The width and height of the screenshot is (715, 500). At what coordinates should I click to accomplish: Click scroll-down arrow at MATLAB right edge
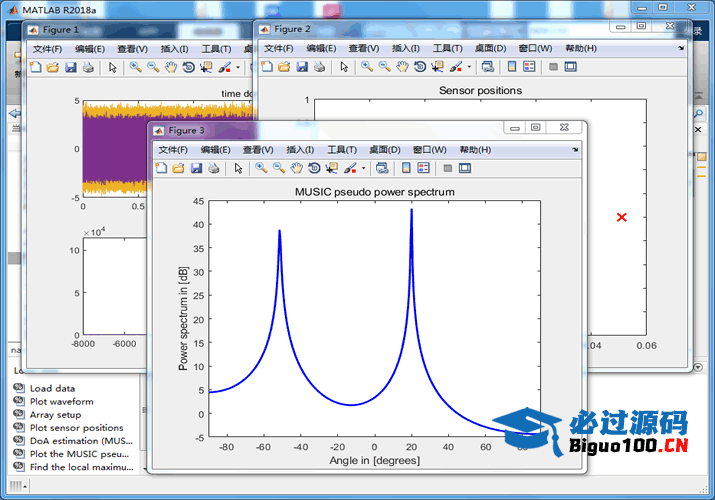(x=698, y=366)
